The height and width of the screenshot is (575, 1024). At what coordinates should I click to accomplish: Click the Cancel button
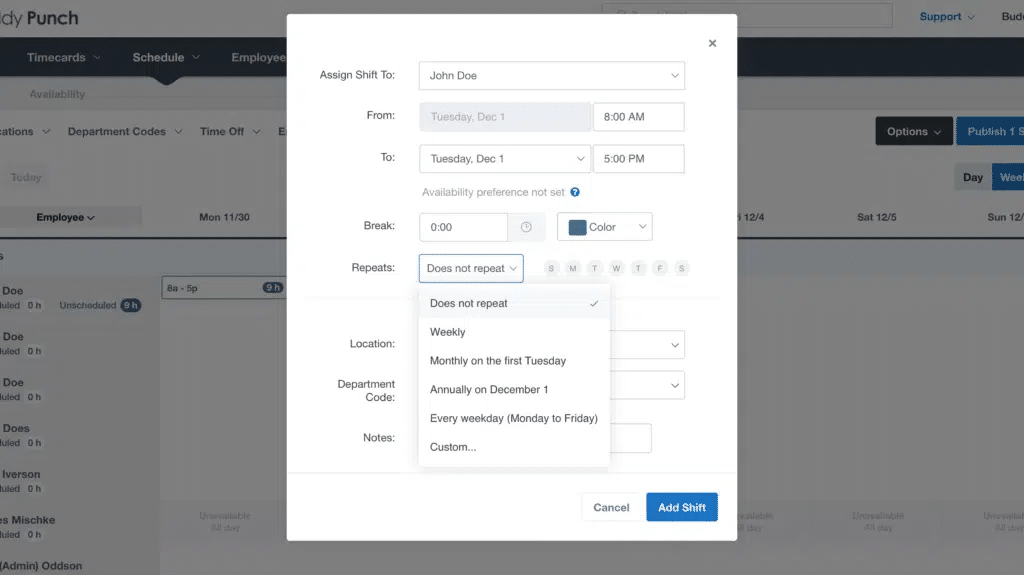pyautogui.click(x=611, y=508)
